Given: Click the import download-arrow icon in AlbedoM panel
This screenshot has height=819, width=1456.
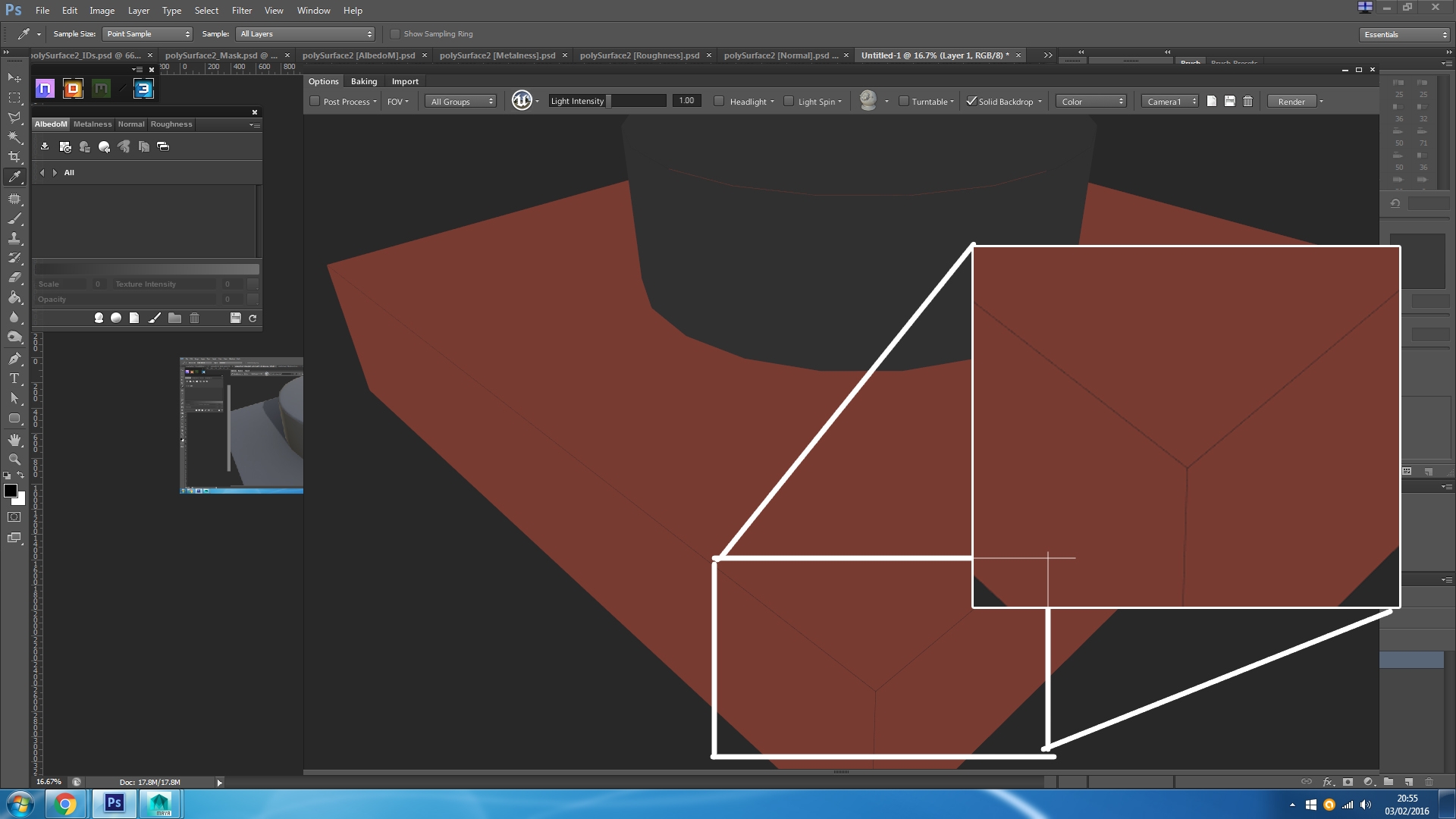Looking at the screenshot, I should click(45, 146).
